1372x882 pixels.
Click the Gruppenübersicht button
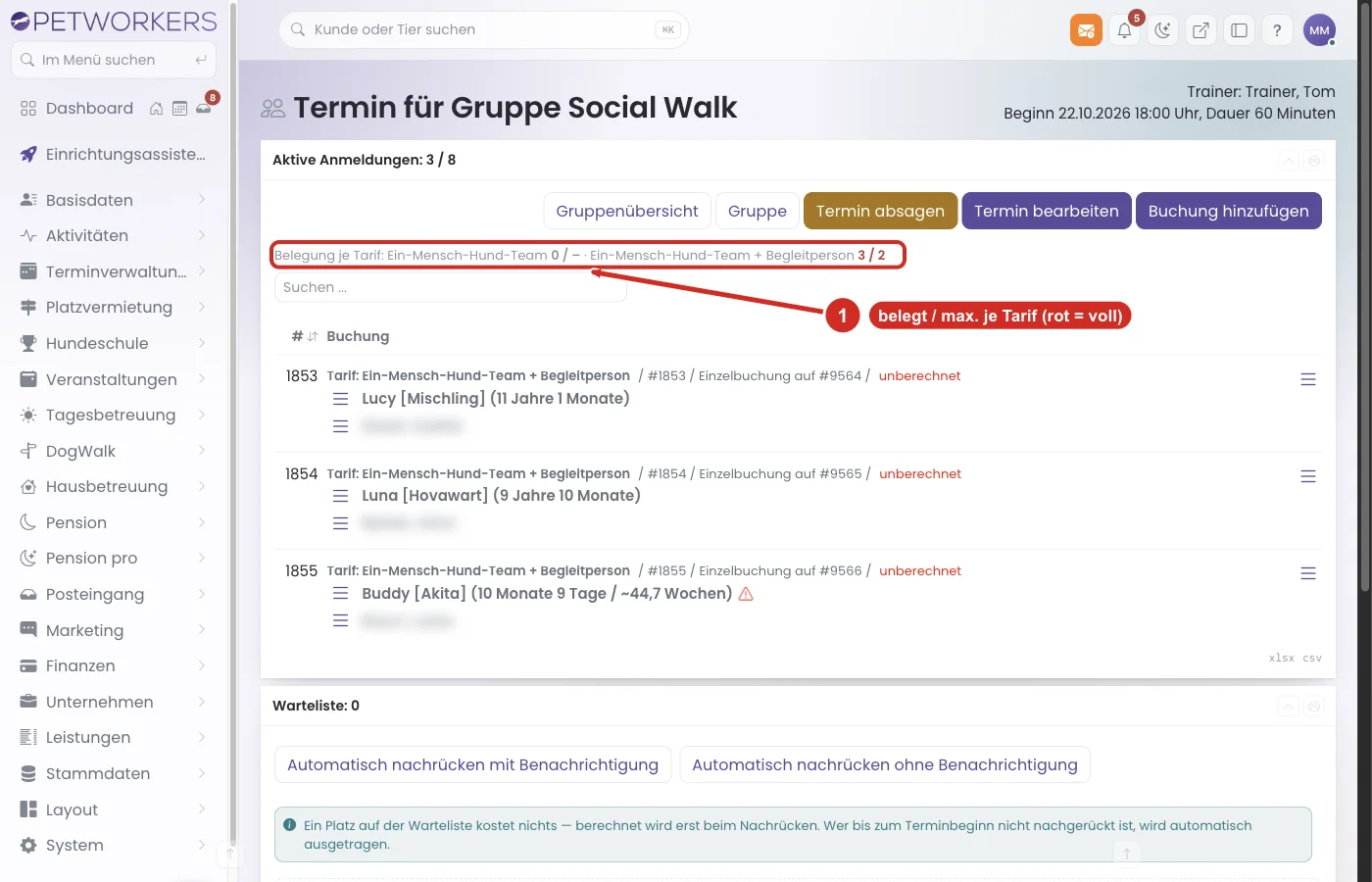[x=627, y=211]
